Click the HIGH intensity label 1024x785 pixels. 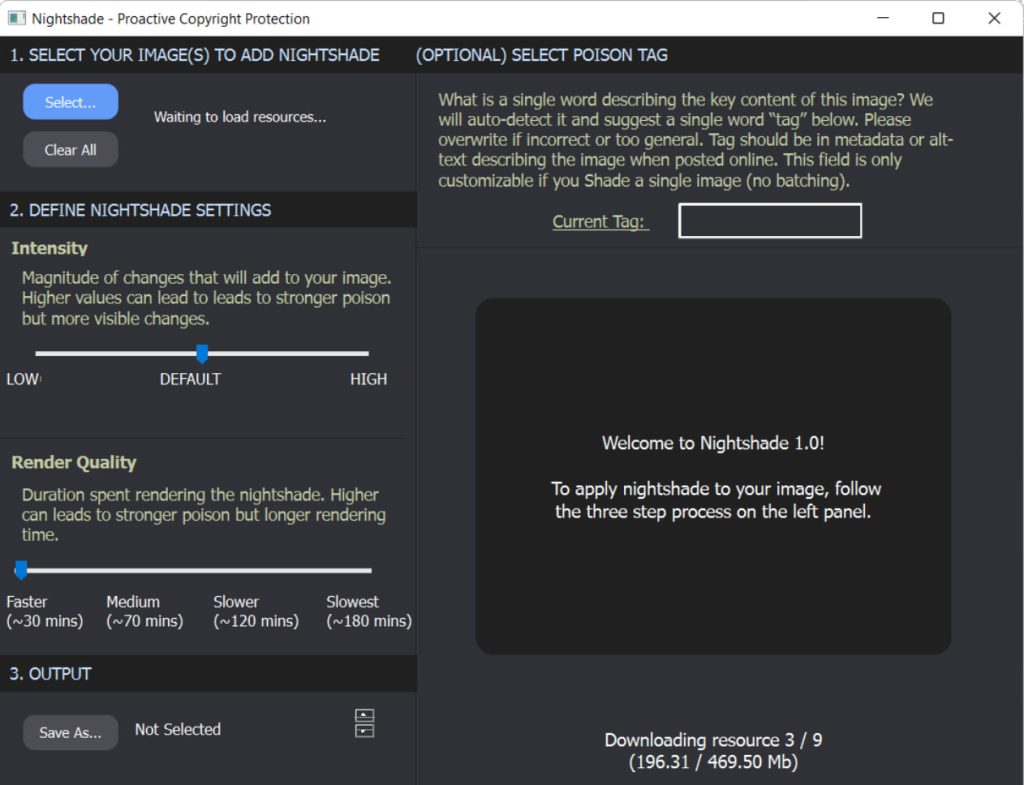point(368,379)
